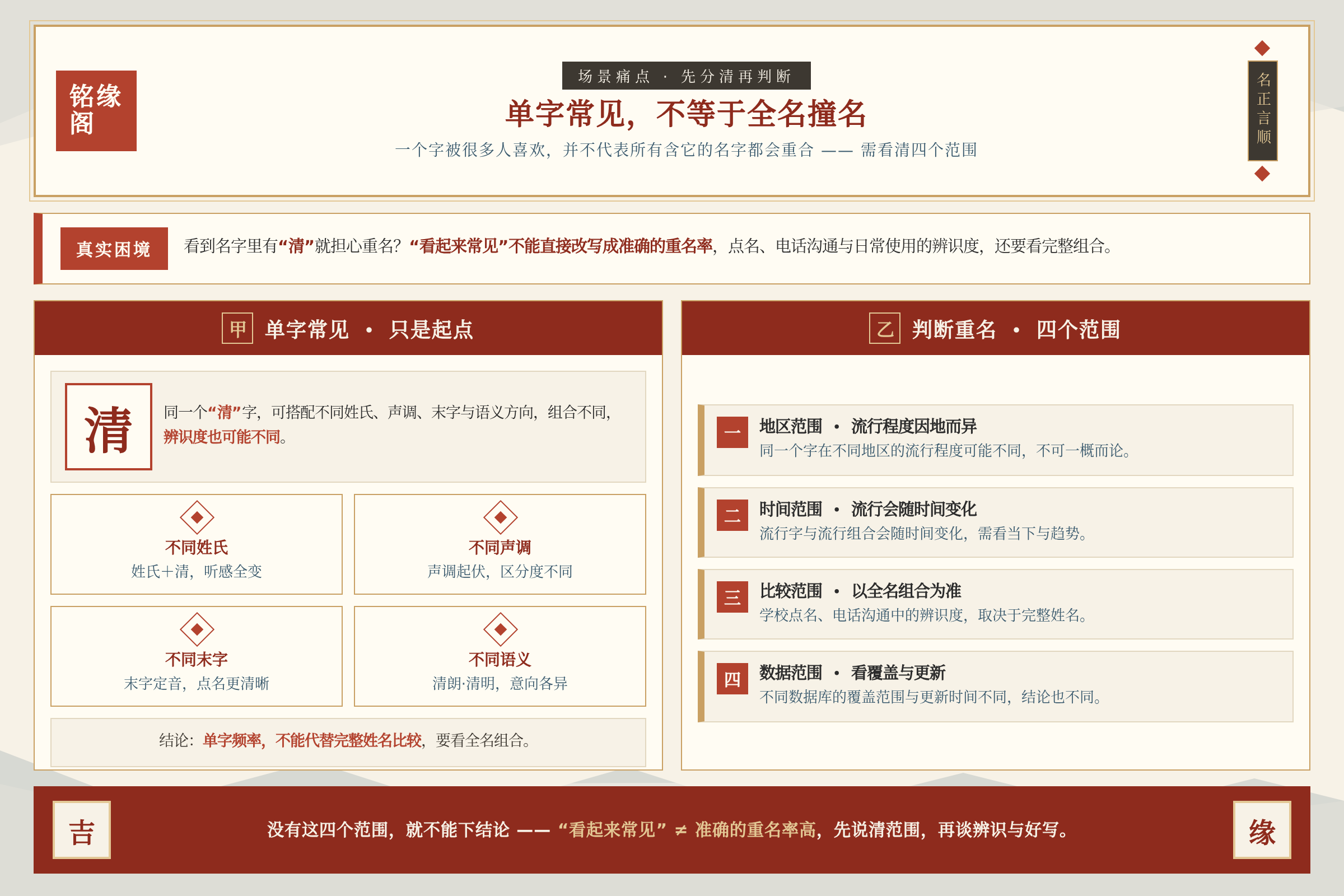Viewport: 1344px width, 896px height.
Task: Click the 缘 seal in footer
Action: (1262, 830)
